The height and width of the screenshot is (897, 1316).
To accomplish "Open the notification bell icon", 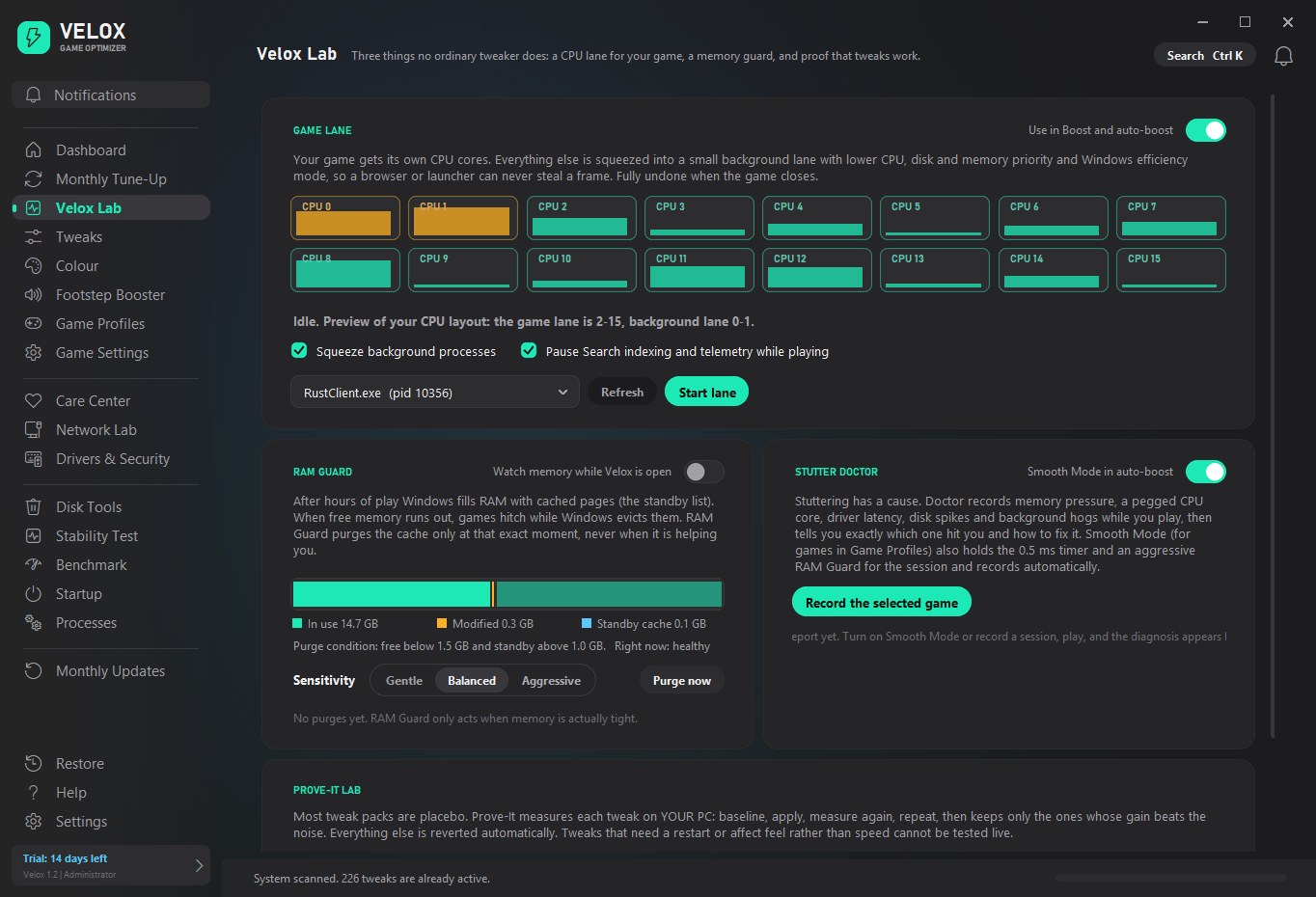I will click(x=1283, y=56).
